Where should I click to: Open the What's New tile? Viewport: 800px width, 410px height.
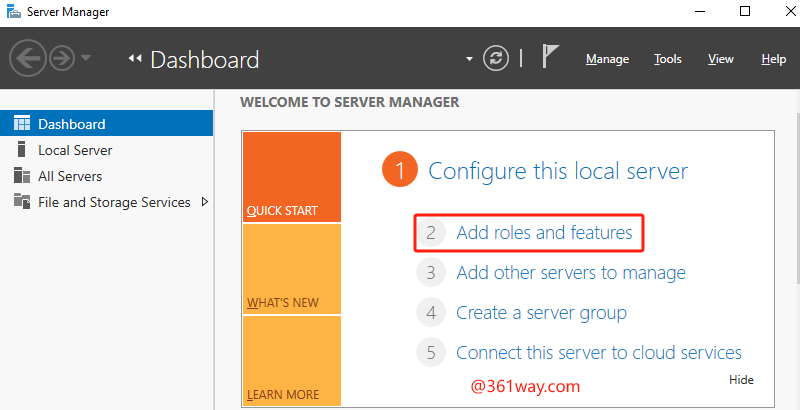pyautogui.click(x=292, y=269)
